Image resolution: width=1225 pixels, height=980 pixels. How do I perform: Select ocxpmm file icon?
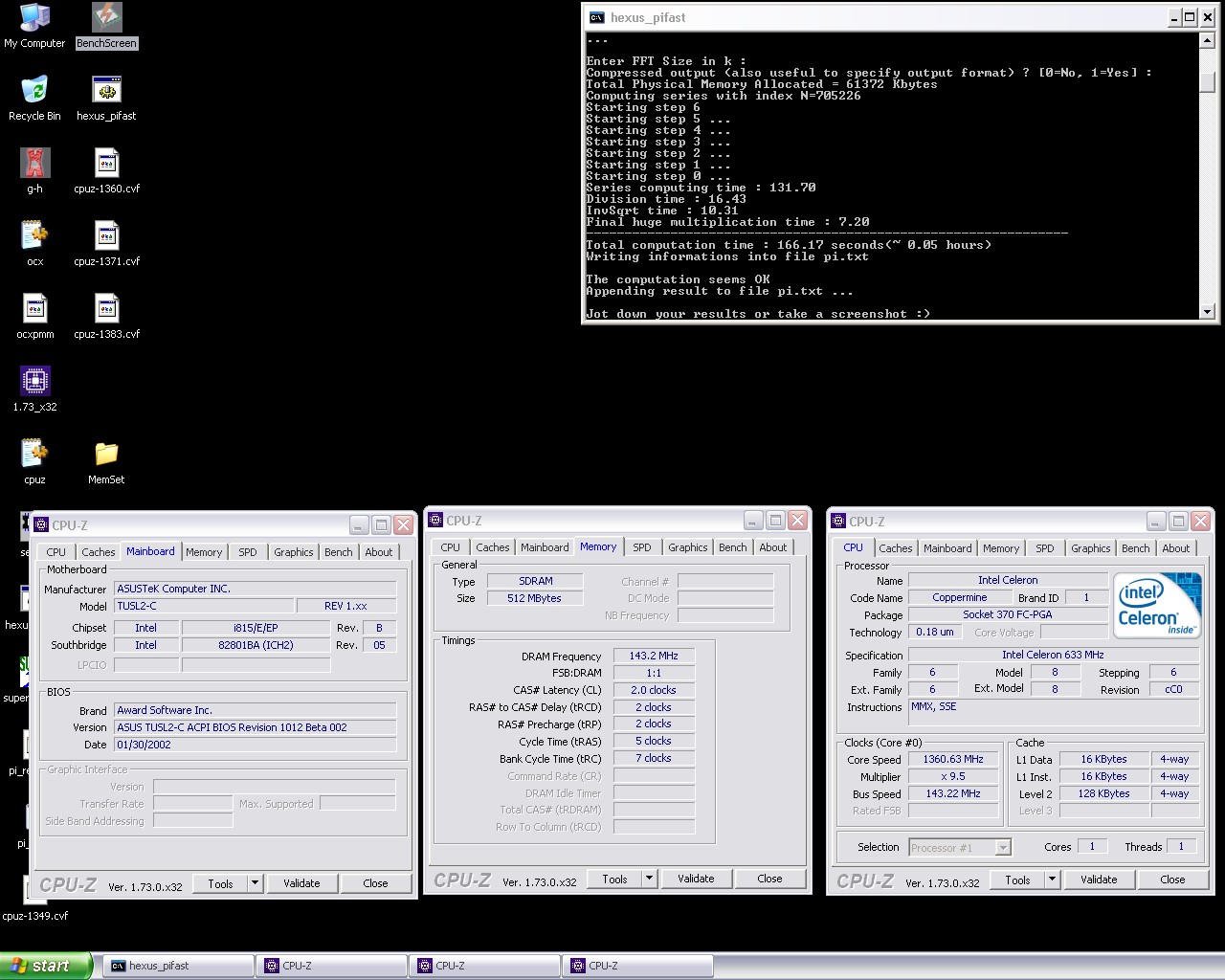pyautogui.click(x=34, y=317)
